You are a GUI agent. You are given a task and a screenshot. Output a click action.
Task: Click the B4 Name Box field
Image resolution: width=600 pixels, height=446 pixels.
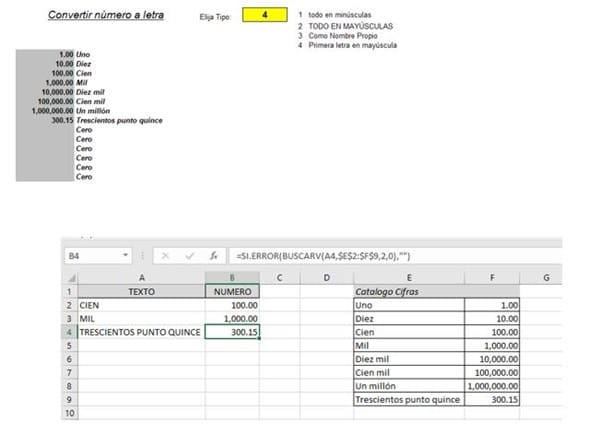(x=98, y=256)
